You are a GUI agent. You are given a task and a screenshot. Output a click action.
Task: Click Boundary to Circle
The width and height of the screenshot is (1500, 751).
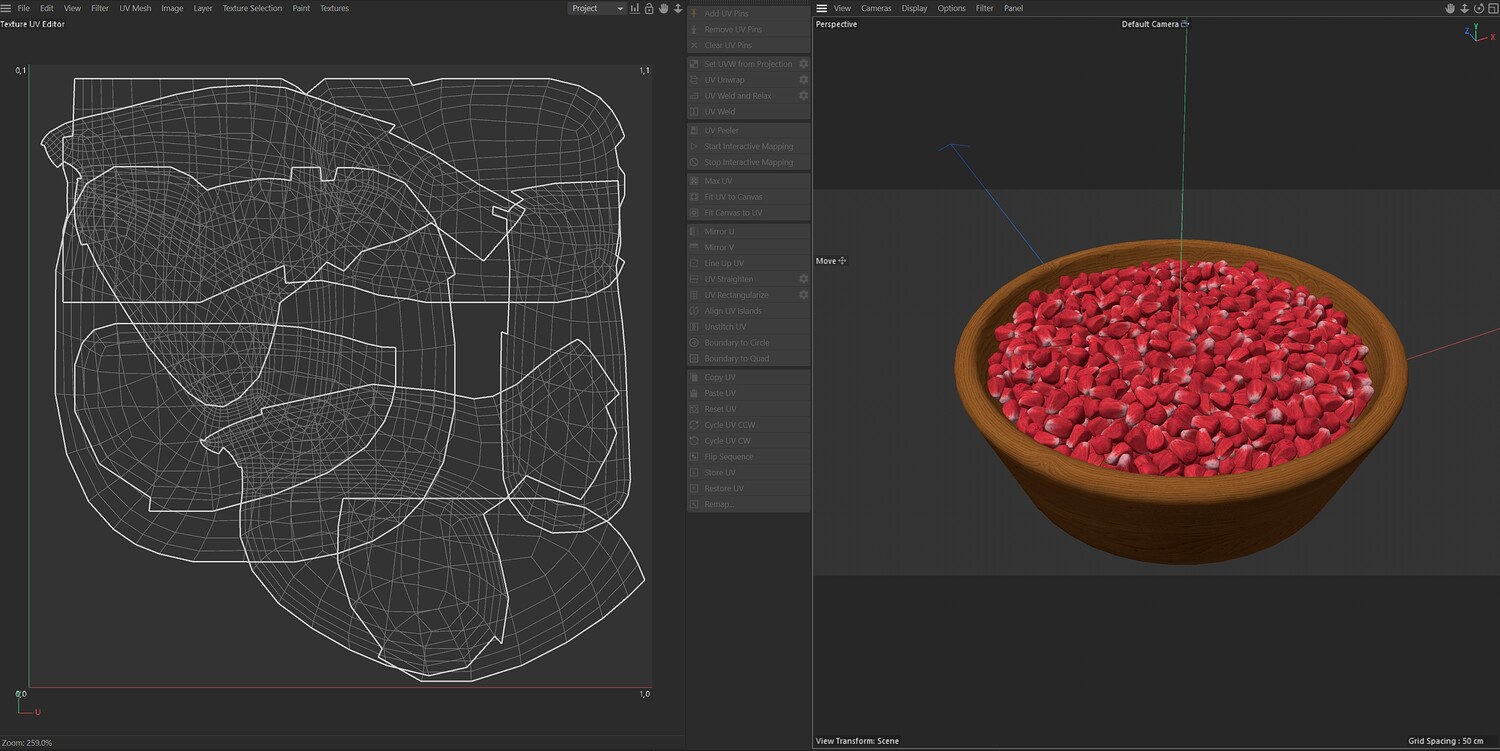click(x=748, y=343)
